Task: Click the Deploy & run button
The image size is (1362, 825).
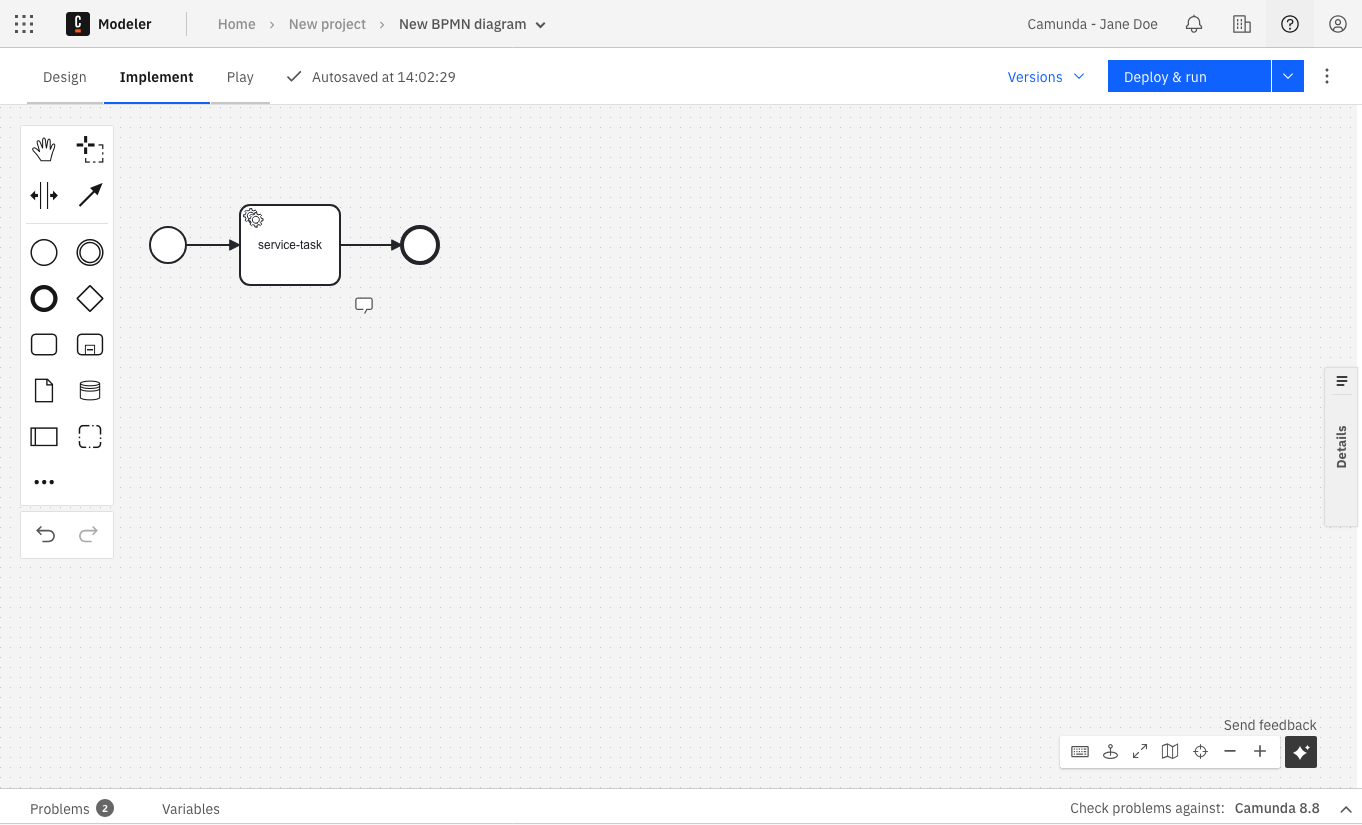Action: pos(1165,76)
